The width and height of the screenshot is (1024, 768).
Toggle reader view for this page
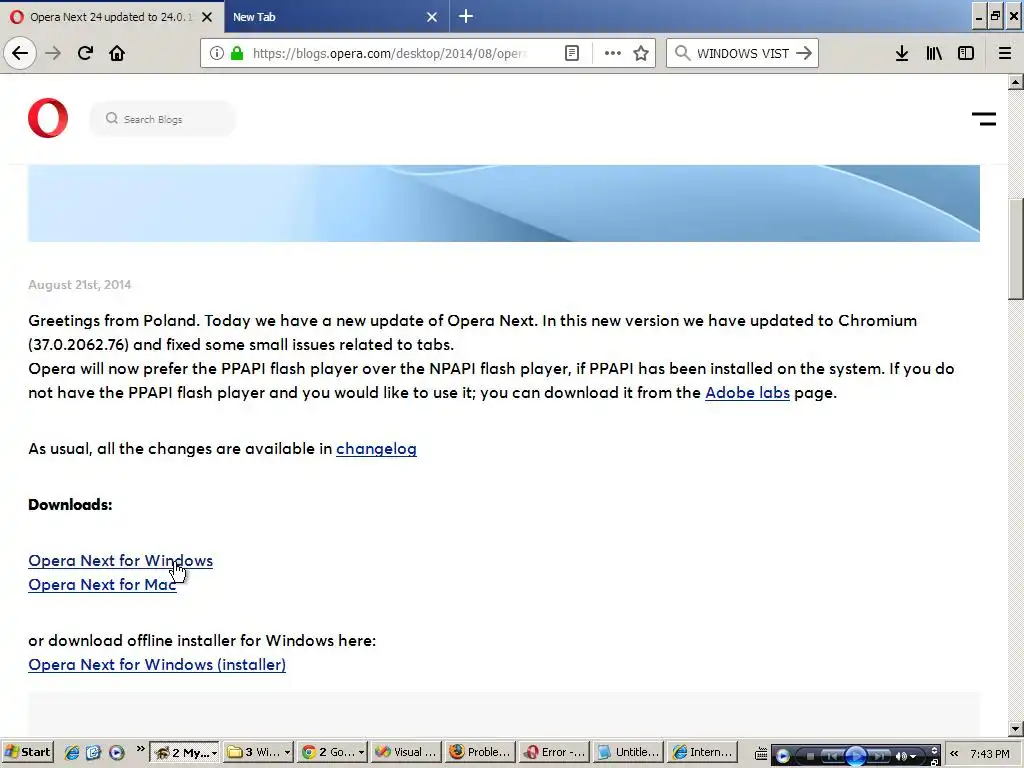[x=571, y=53]
